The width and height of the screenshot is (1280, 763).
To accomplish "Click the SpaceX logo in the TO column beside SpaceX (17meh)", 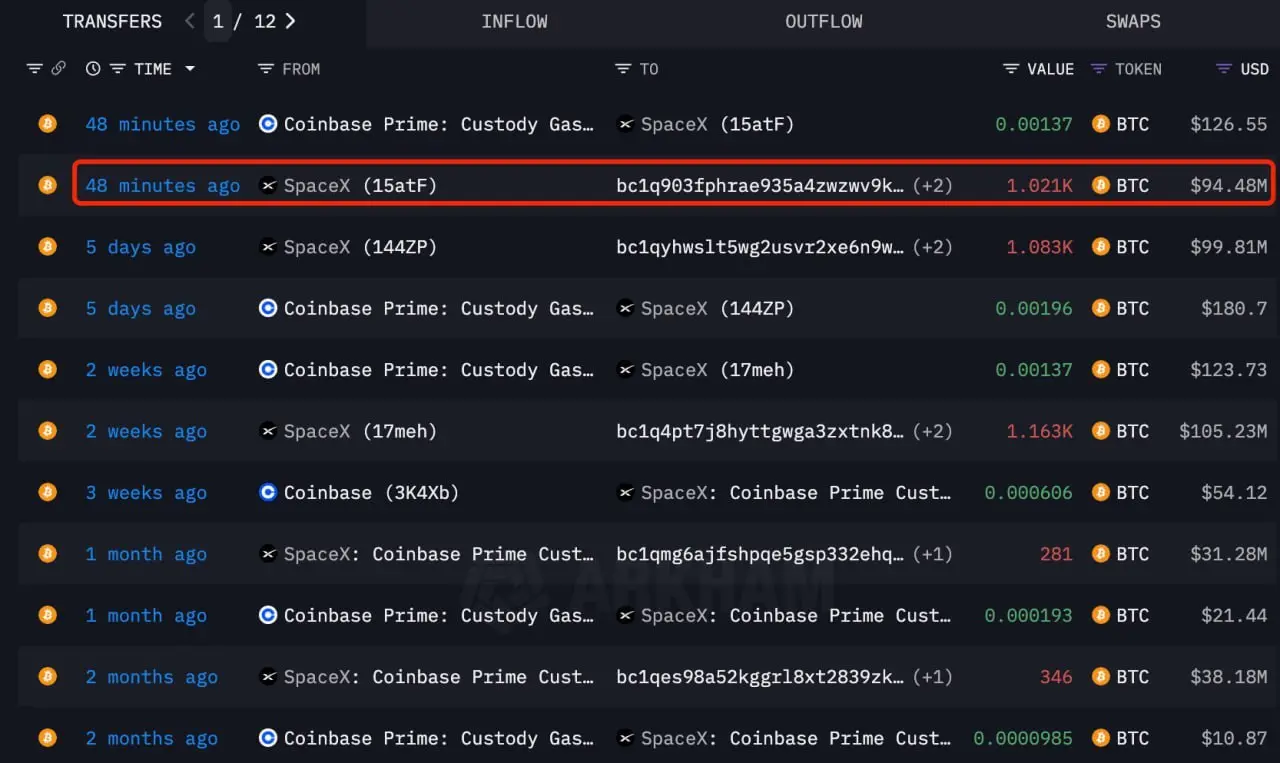I will pos(626,370).
